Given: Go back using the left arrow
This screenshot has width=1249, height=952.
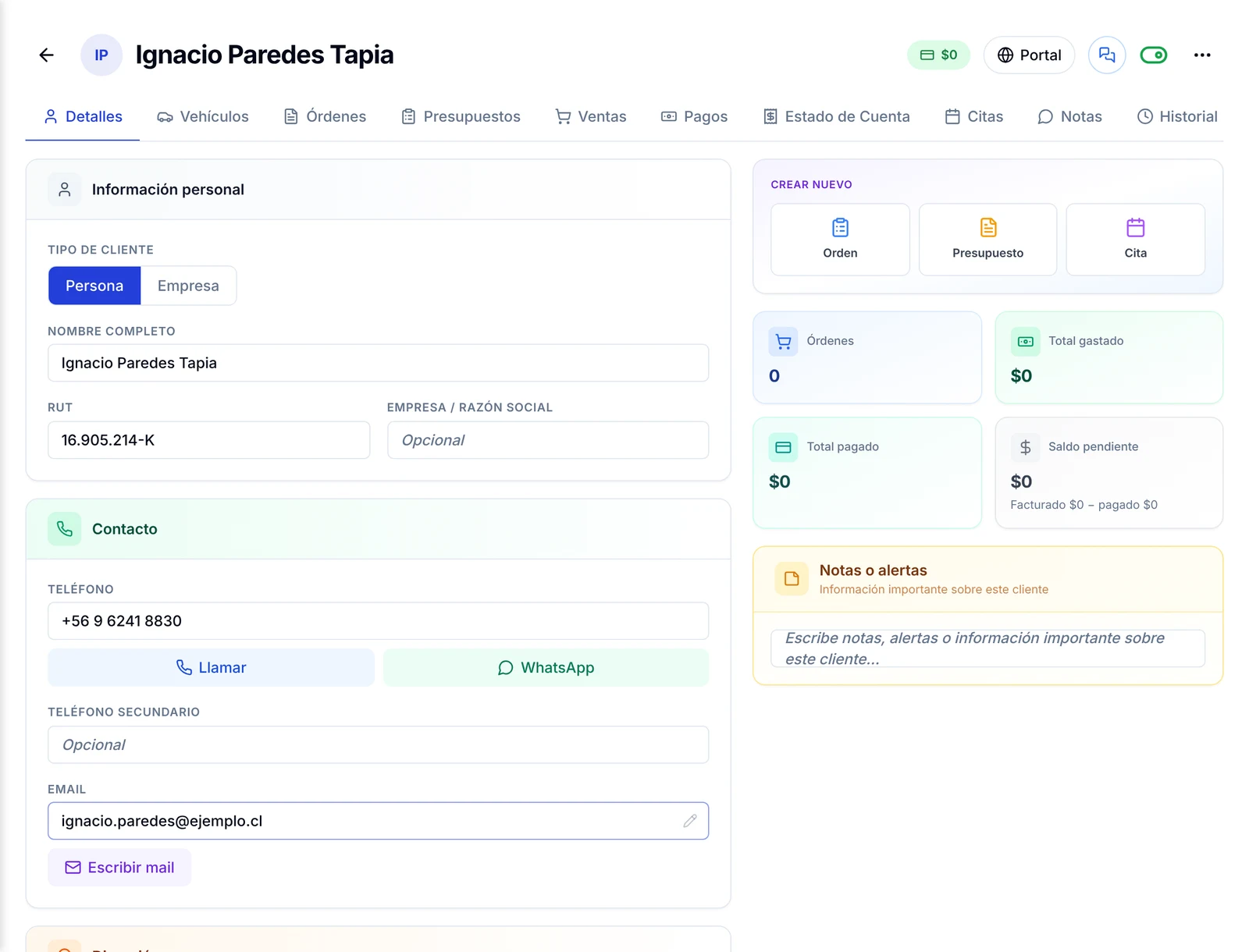Looking at the screenshot, I should click(47, 55).
